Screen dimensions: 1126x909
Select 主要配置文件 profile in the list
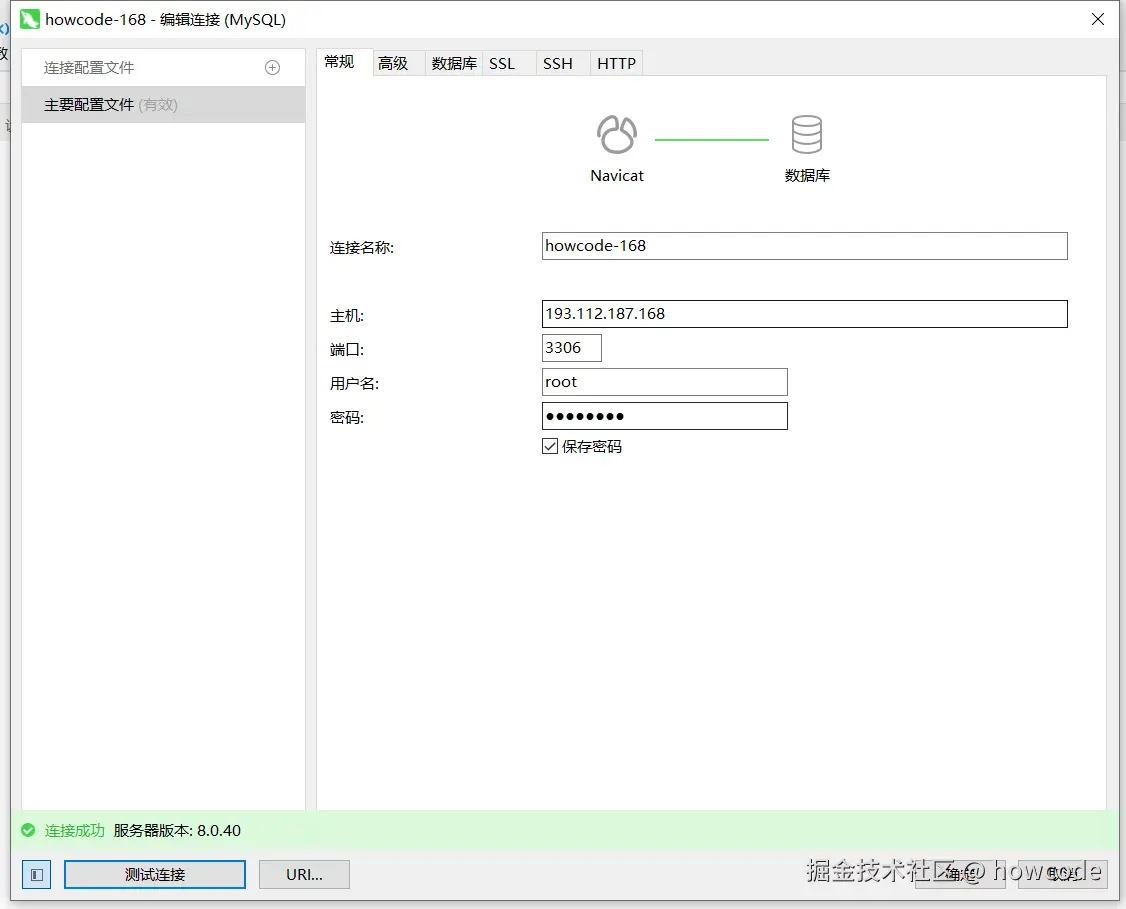(164, 105)
